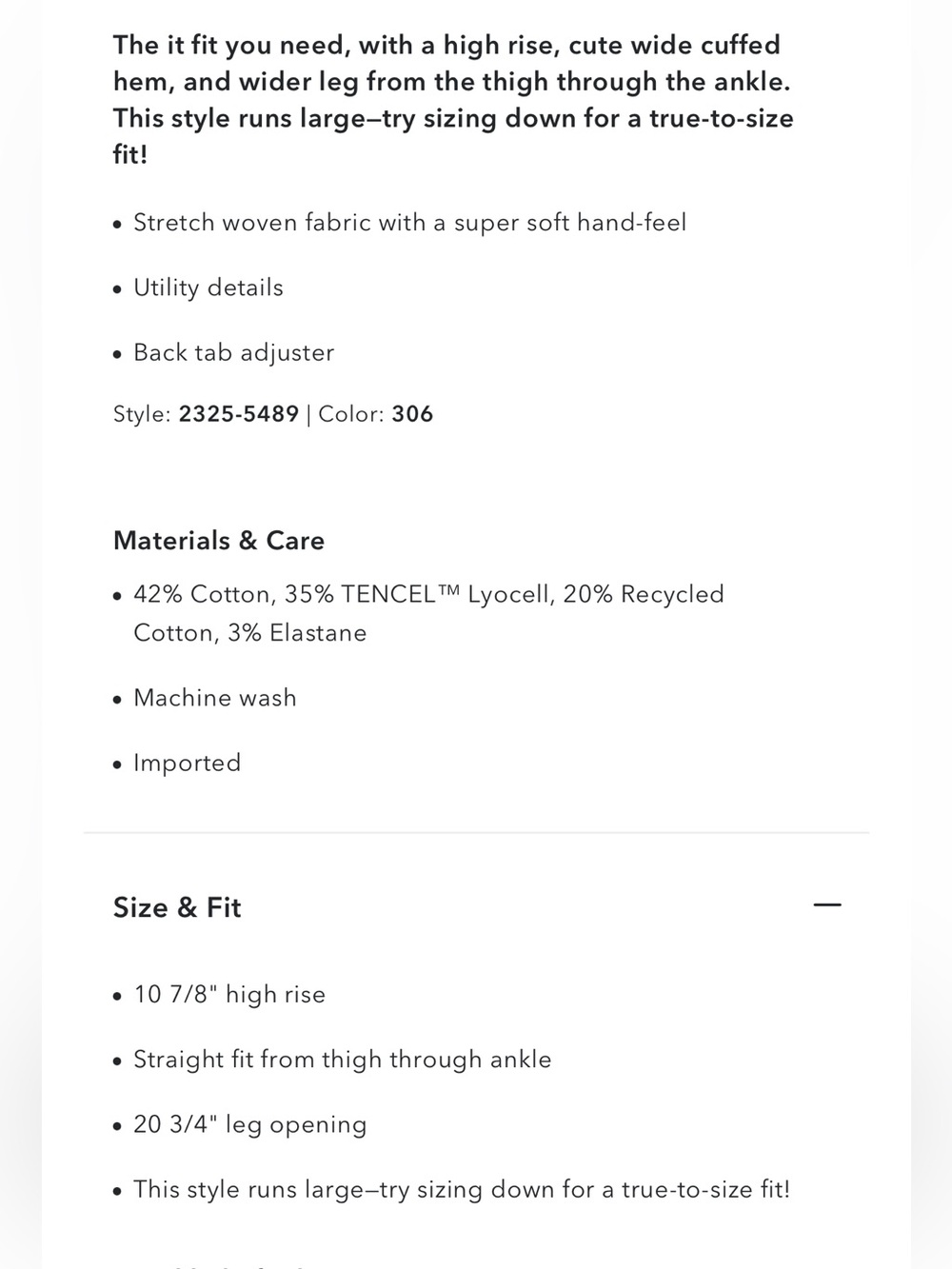
Task: Collapse the Size & Fit section minus icon
Action: [827, 904]
